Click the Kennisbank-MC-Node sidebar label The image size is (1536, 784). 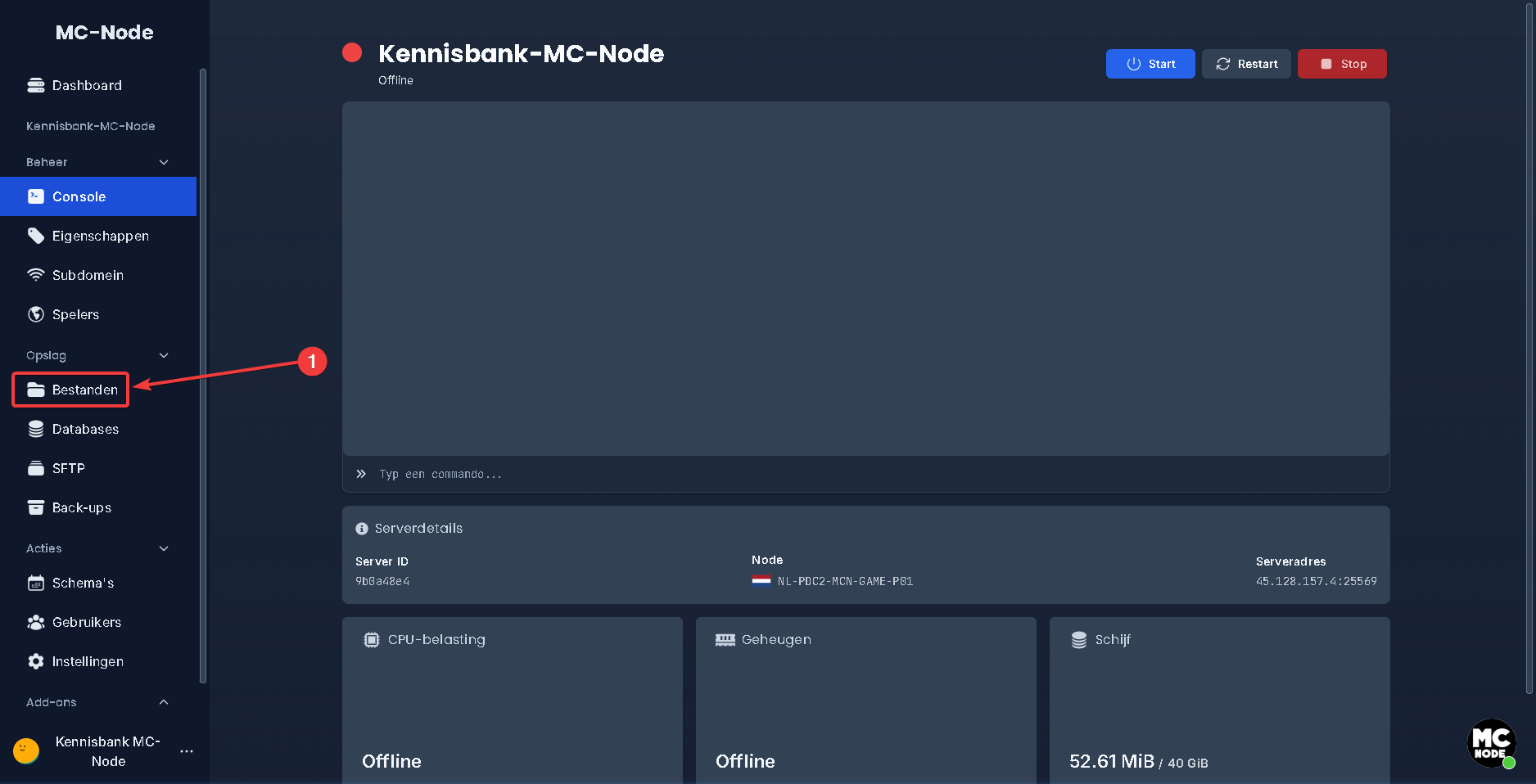click(x=91, y=126)
